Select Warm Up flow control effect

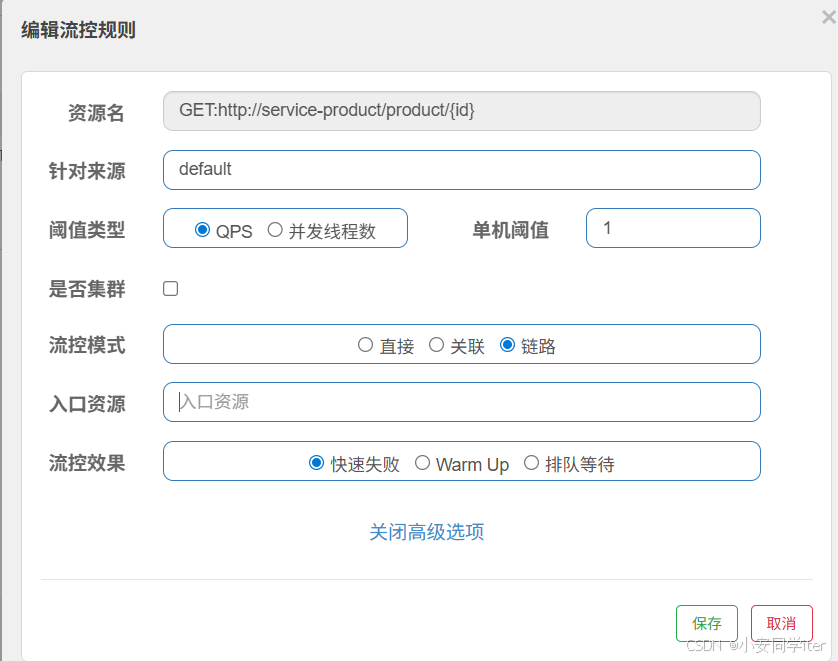[422, 462]
